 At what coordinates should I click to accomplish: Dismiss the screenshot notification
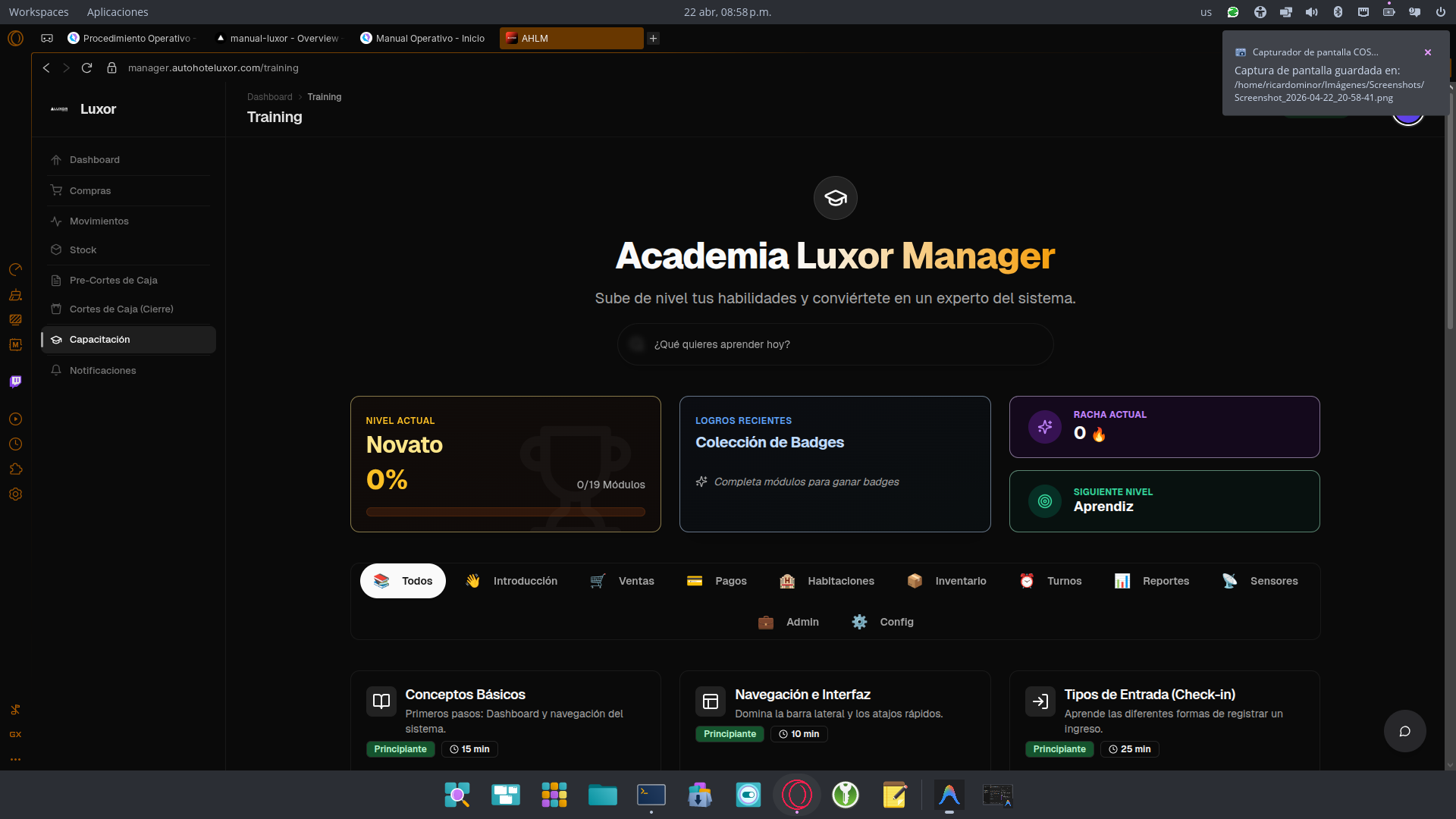point(1428,52)
